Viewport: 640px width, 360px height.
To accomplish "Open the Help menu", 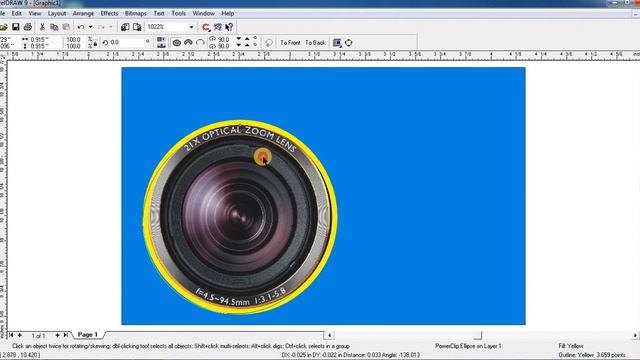I will [x=228, y=13].
